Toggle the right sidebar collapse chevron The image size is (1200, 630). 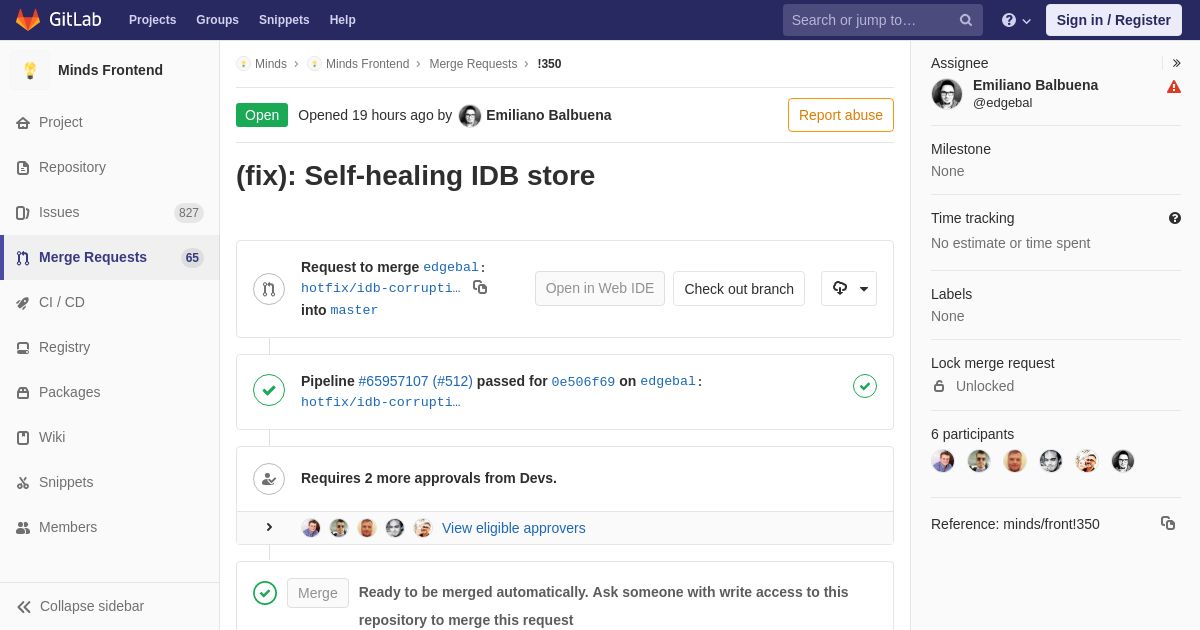click(x=1176, y=63)
